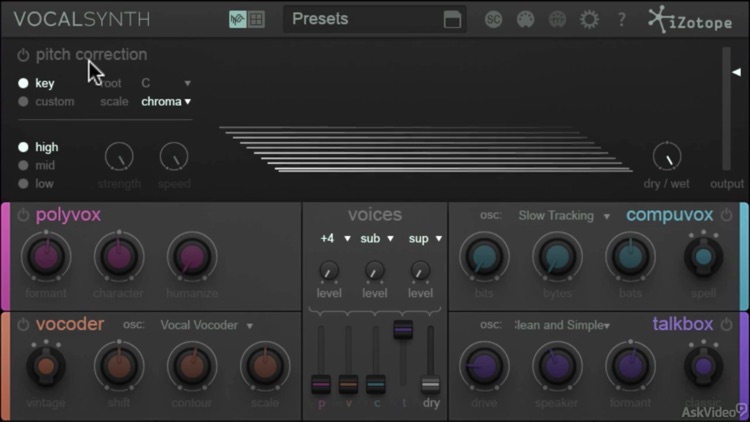Switch to Auto mode view icon

[x=237, y=19]
